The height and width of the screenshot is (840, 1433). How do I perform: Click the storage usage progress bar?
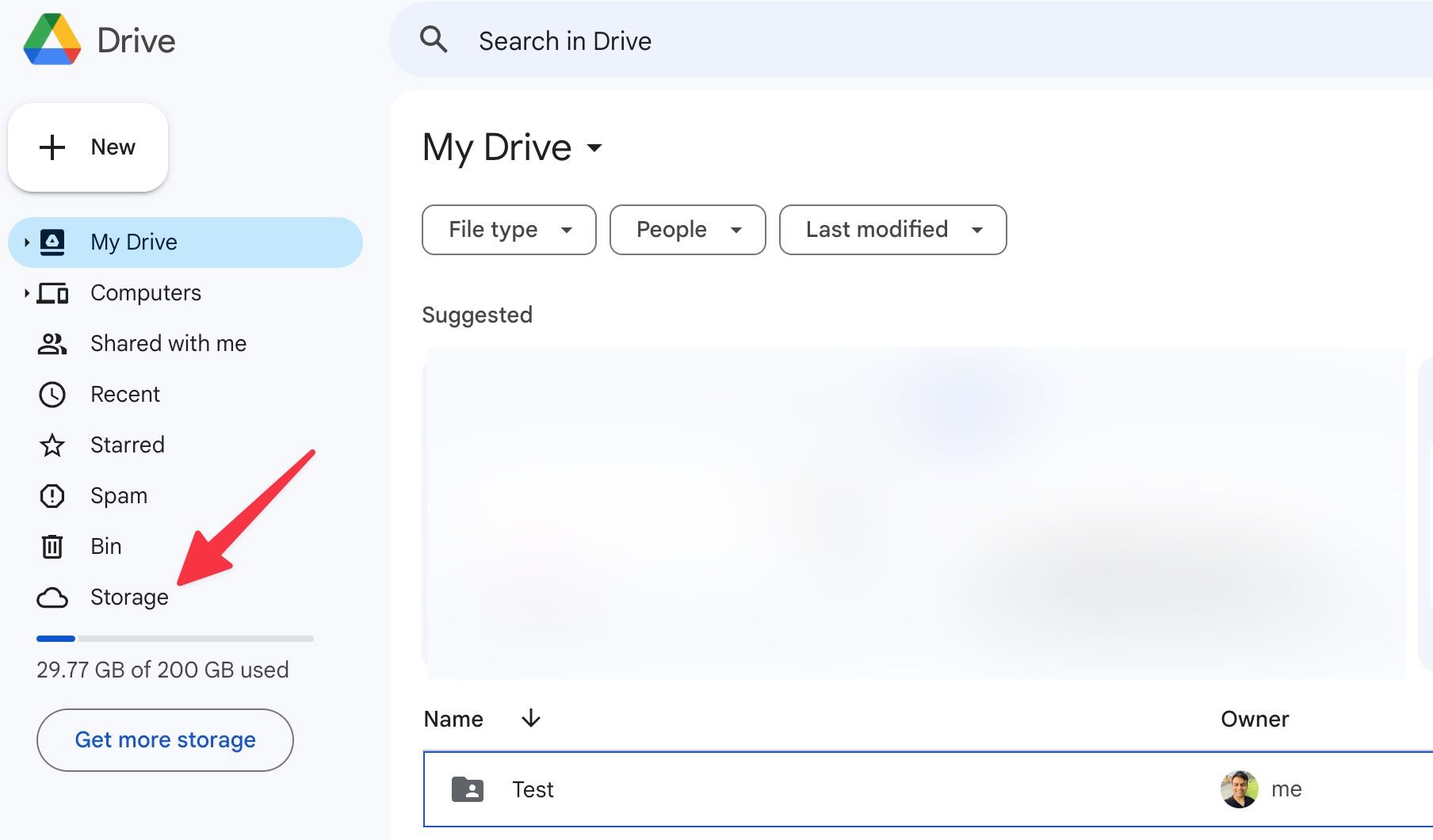point(174,638)
